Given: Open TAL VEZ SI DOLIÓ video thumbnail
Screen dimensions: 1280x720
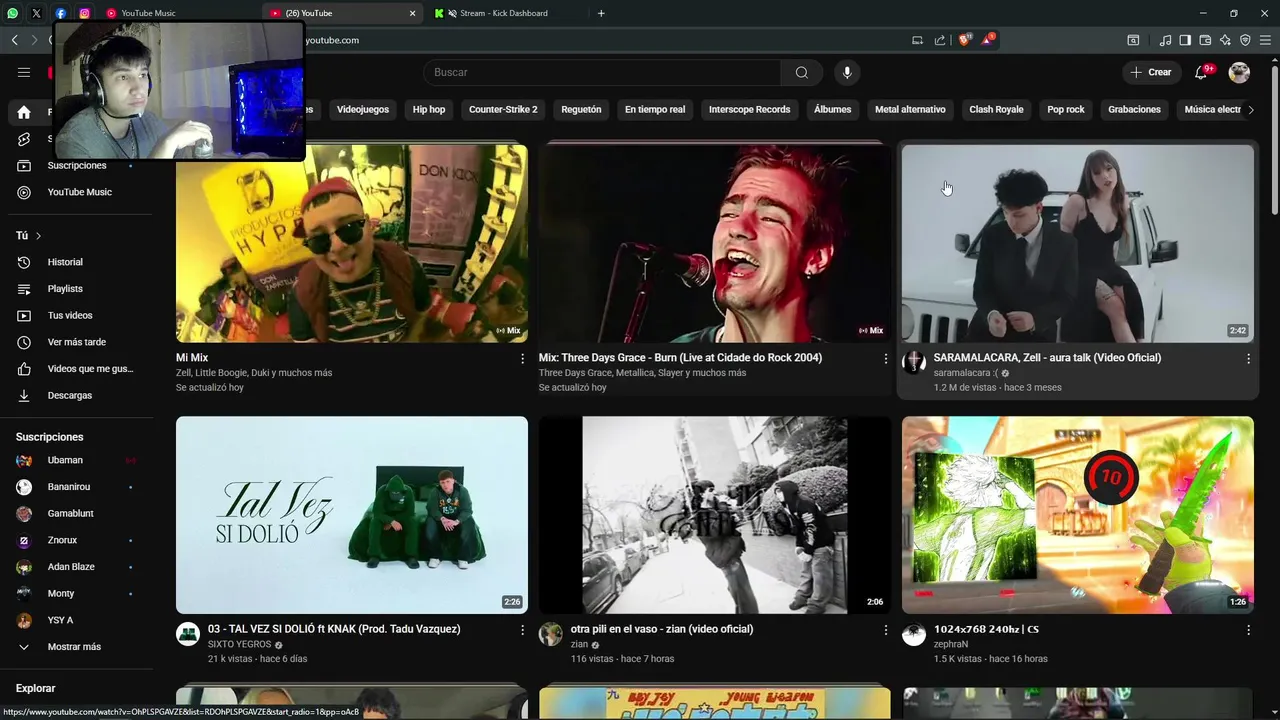Looking at the screenshot, I should pyautogui.click(x=352, y=515).
